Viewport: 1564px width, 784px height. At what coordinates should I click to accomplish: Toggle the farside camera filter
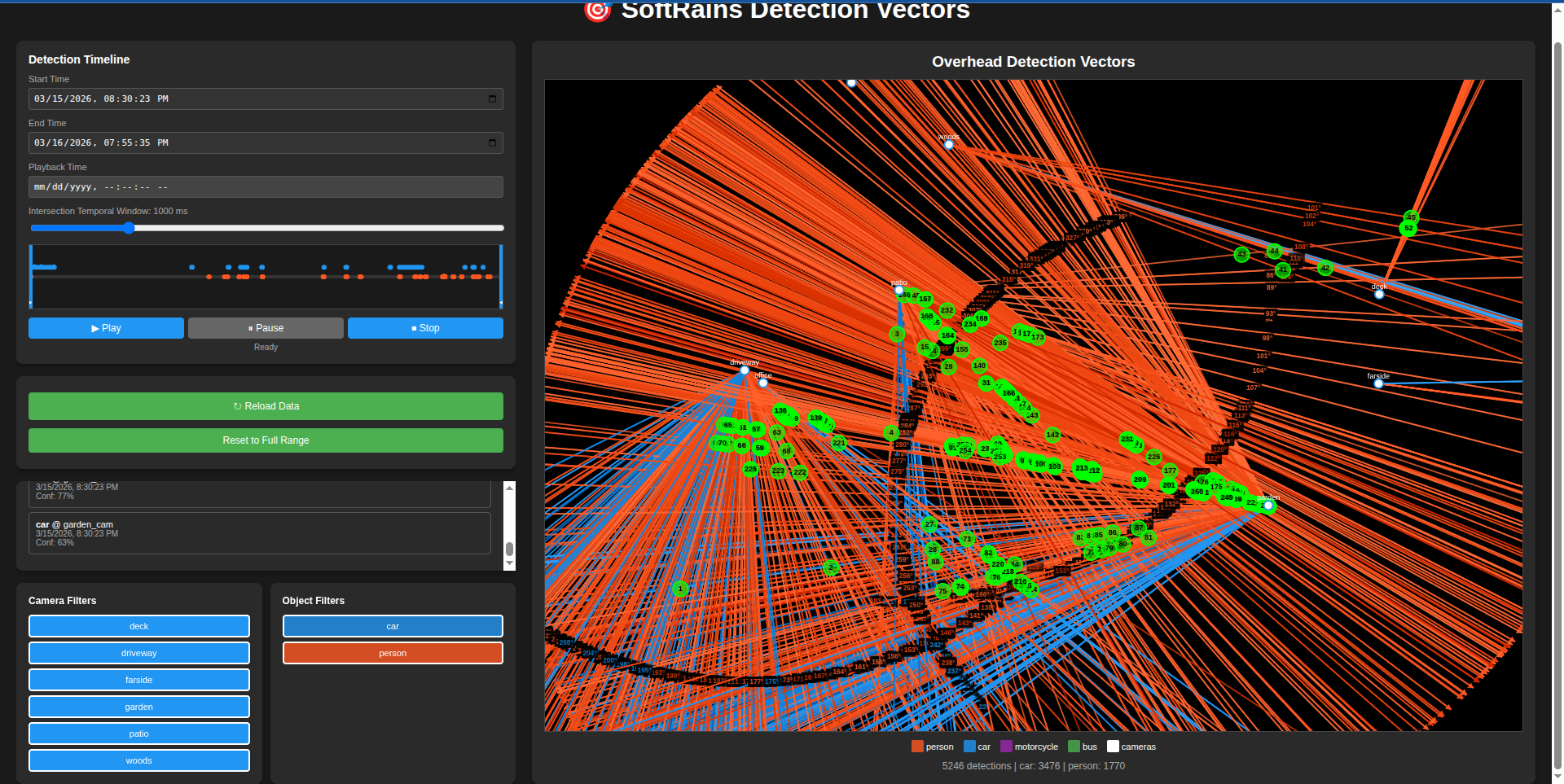[x=139, y=680]
